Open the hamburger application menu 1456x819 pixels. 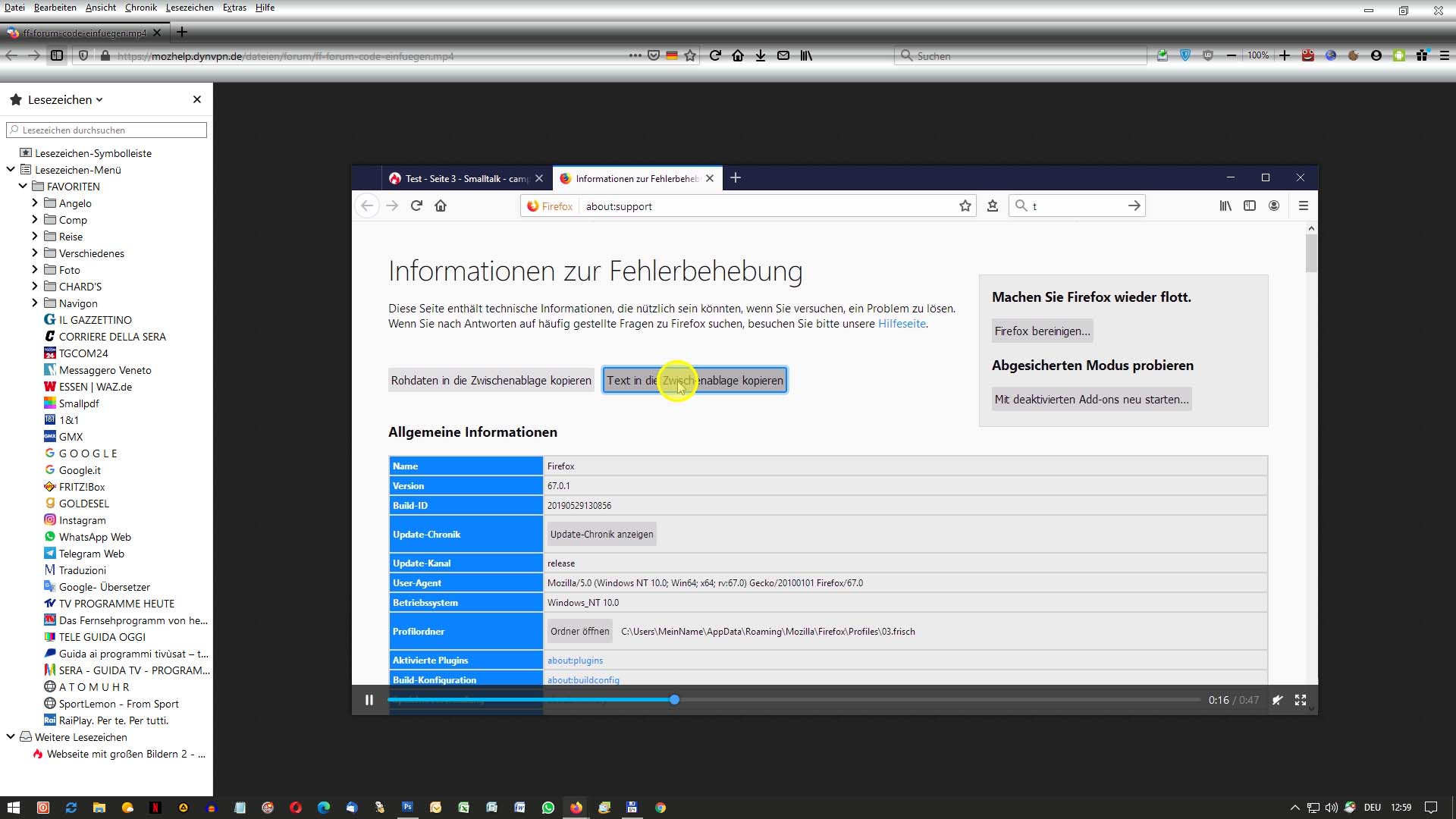pyautogui.click(x=1445, y=55)
